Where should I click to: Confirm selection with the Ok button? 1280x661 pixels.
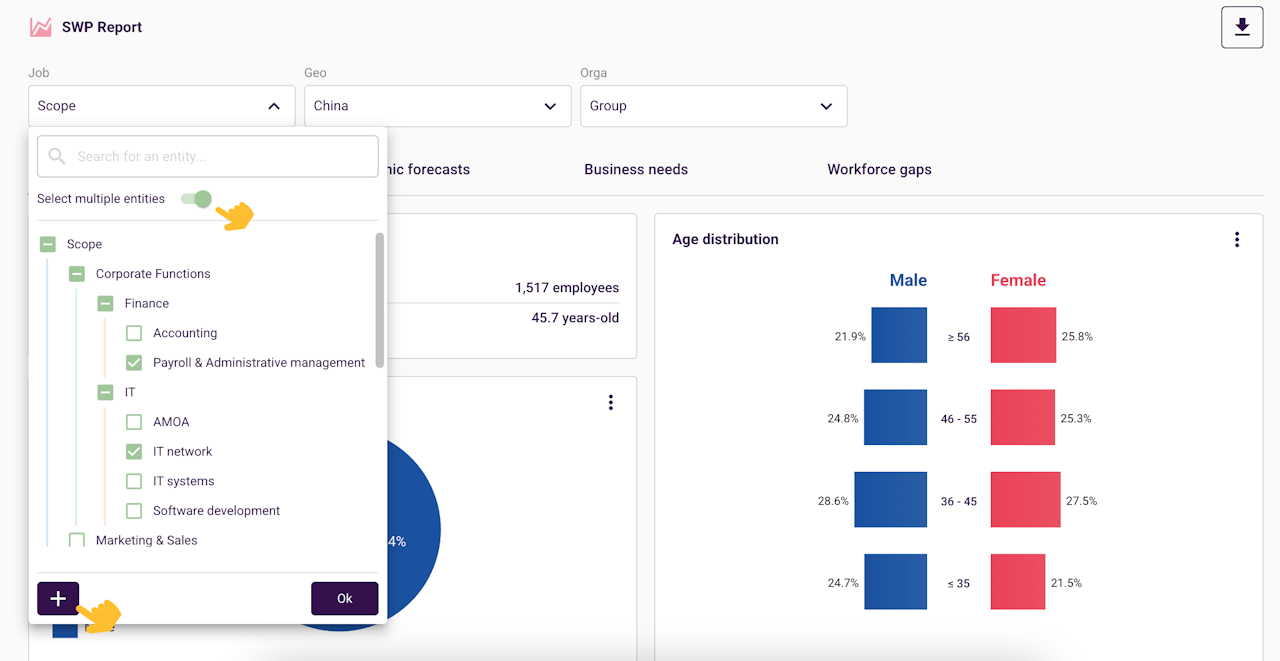coord(345,598)
